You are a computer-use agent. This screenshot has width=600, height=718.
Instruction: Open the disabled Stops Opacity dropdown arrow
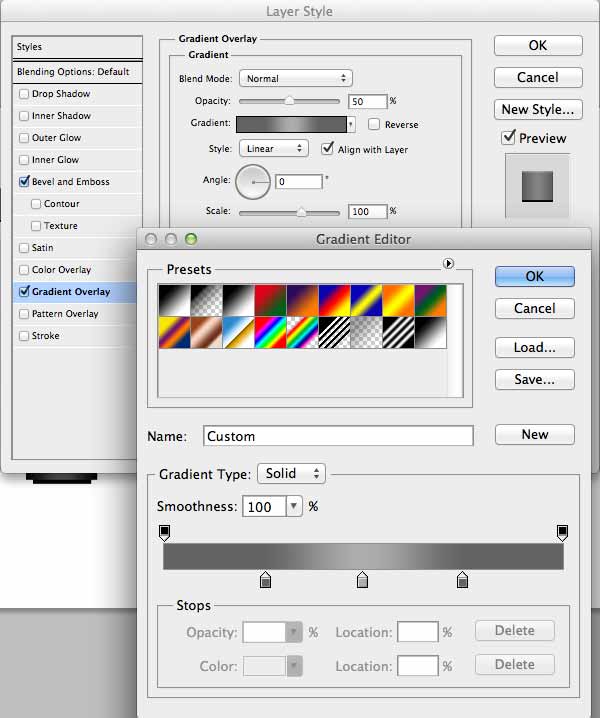tap(294, 632)
